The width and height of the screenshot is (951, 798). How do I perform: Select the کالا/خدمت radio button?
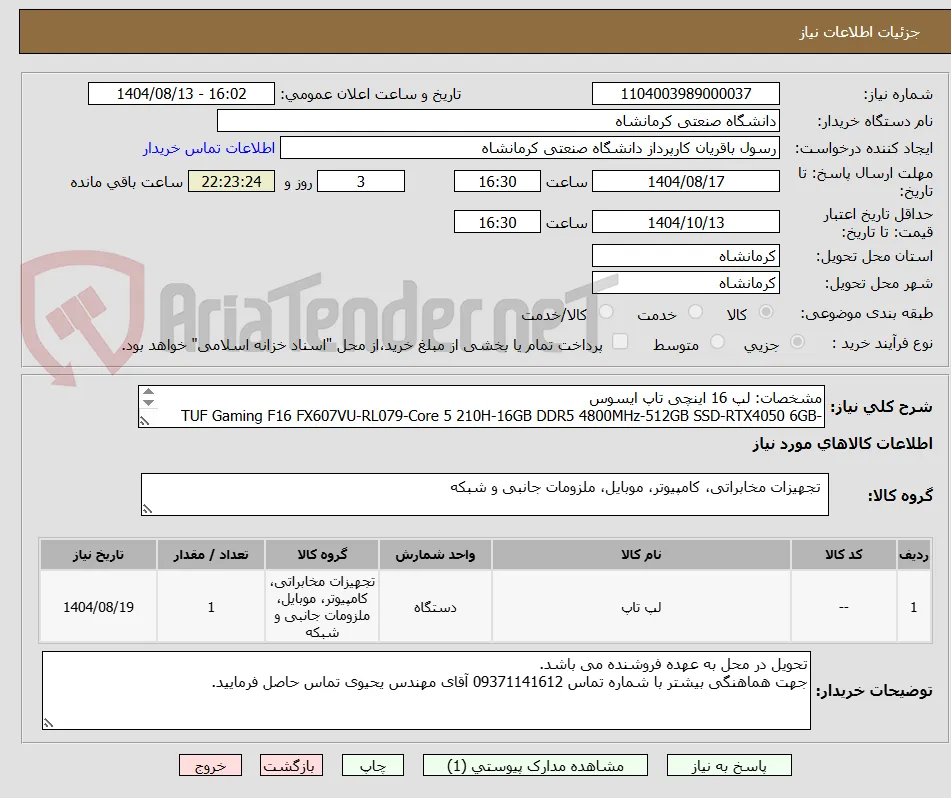(606, 312)
